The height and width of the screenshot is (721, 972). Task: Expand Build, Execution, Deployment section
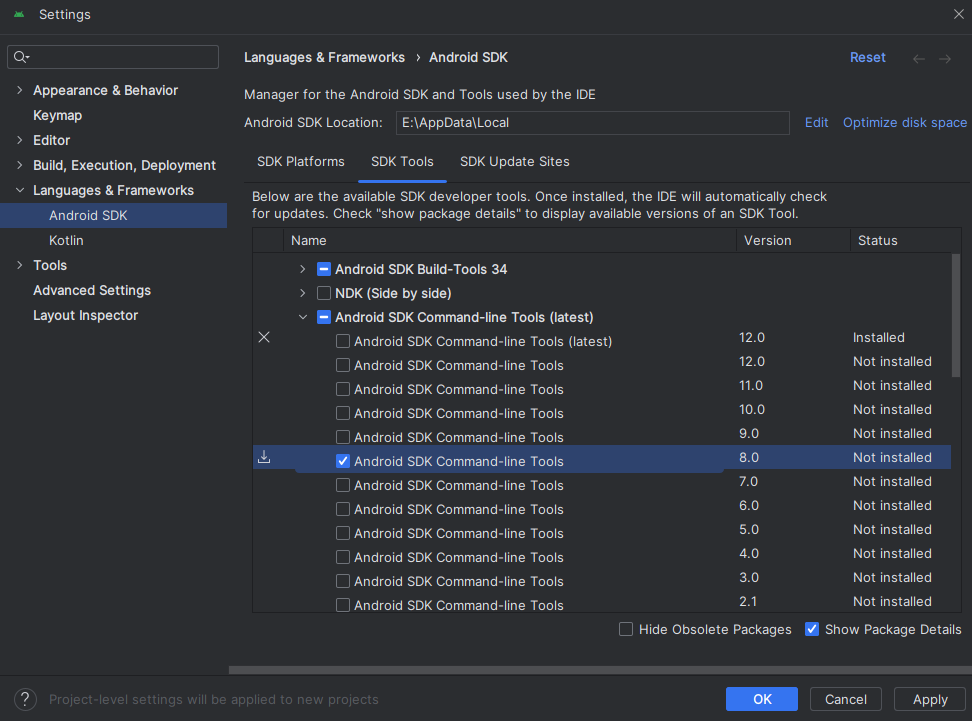coord(20,166)
